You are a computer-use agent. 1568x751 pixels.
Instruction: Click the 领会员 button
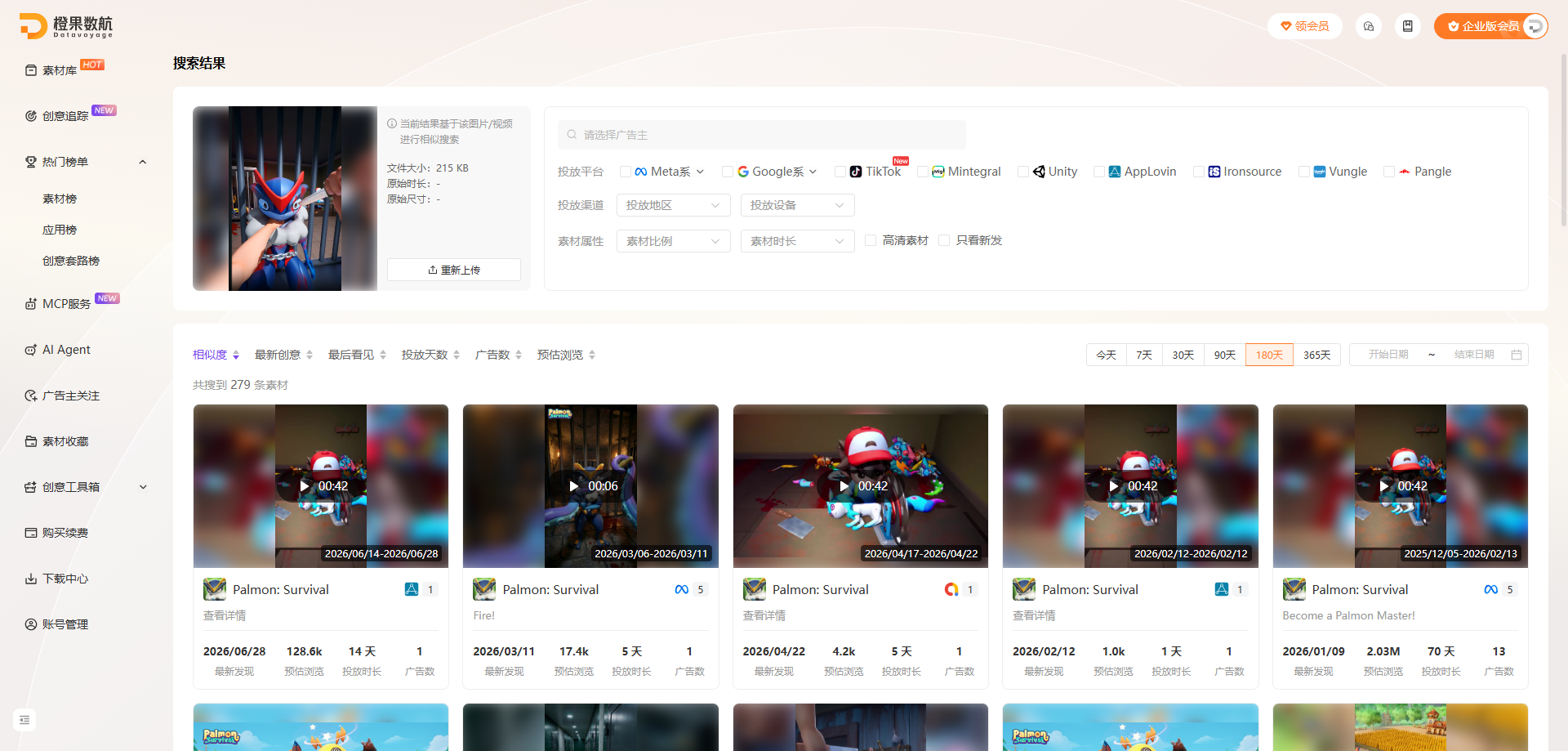(1305, 26)
